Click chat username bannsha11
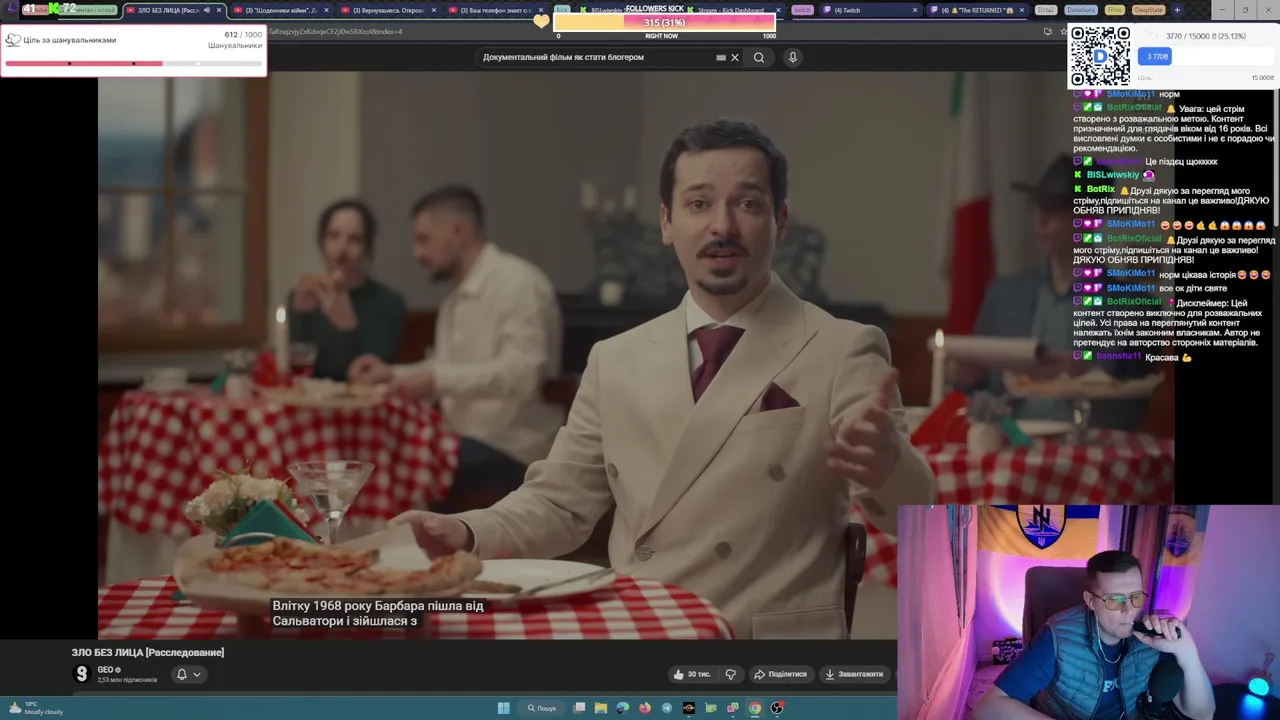This screenshot has height=720, width=1280. (1118, 356)
